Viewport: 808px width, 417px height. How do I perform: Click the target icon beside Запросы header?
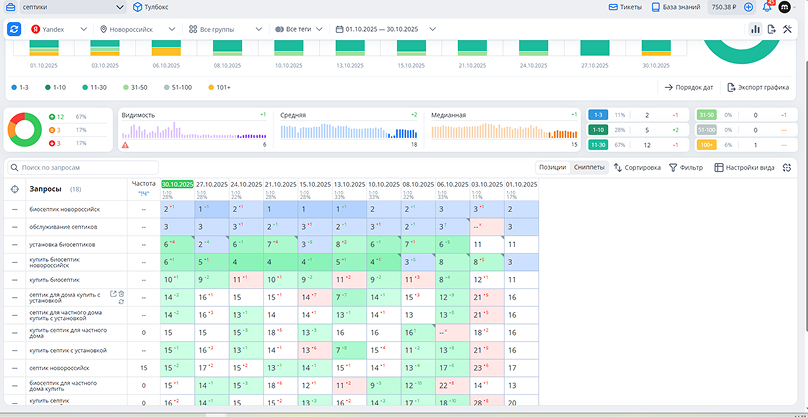[x=14, y=189]
